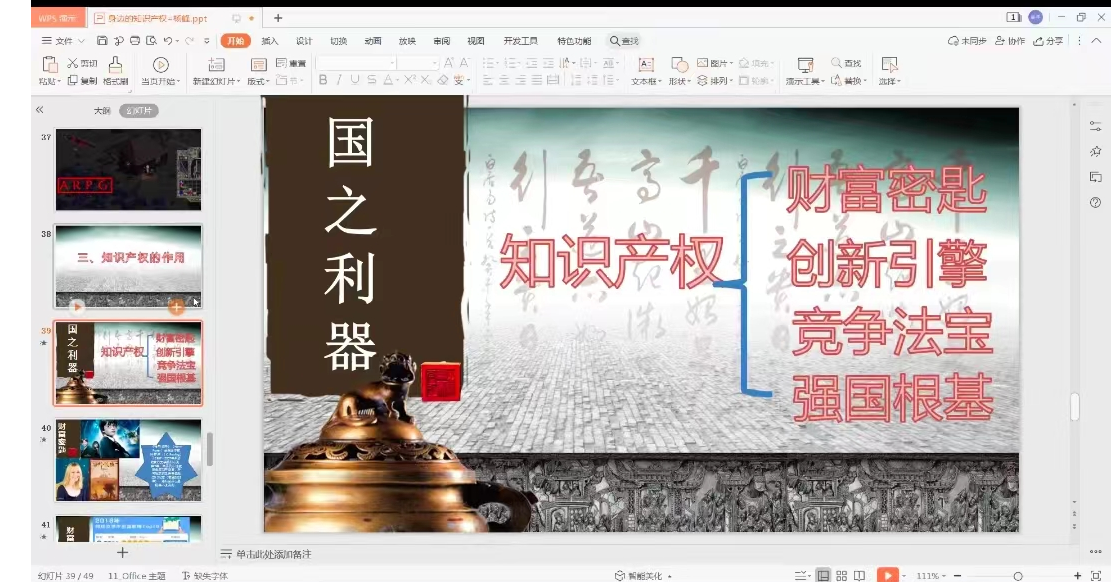Click the Collaborate (协作) button

pyautogui.click(x=1011, y=41)
